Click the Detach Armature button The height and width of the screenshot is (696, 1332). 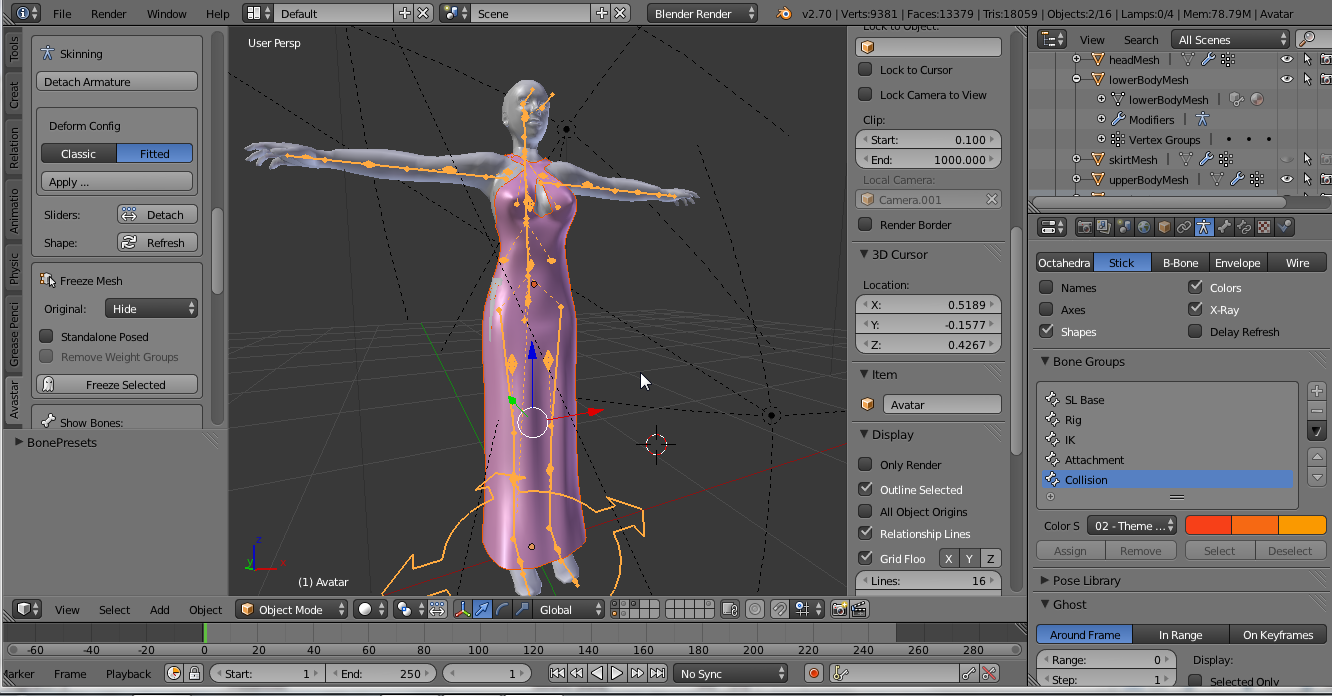117,82
